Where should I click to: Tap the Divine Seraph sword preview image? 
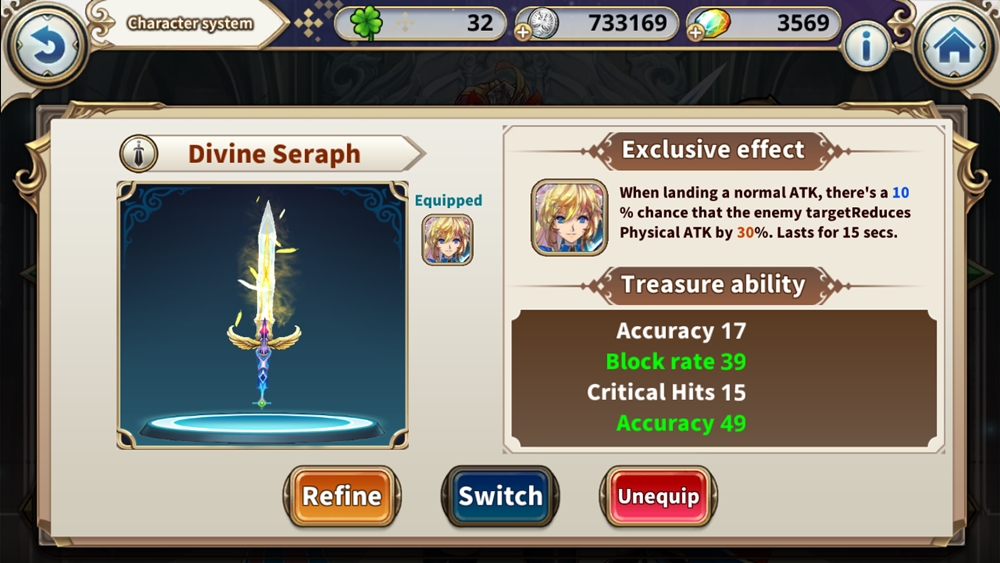tap(262, 316)
